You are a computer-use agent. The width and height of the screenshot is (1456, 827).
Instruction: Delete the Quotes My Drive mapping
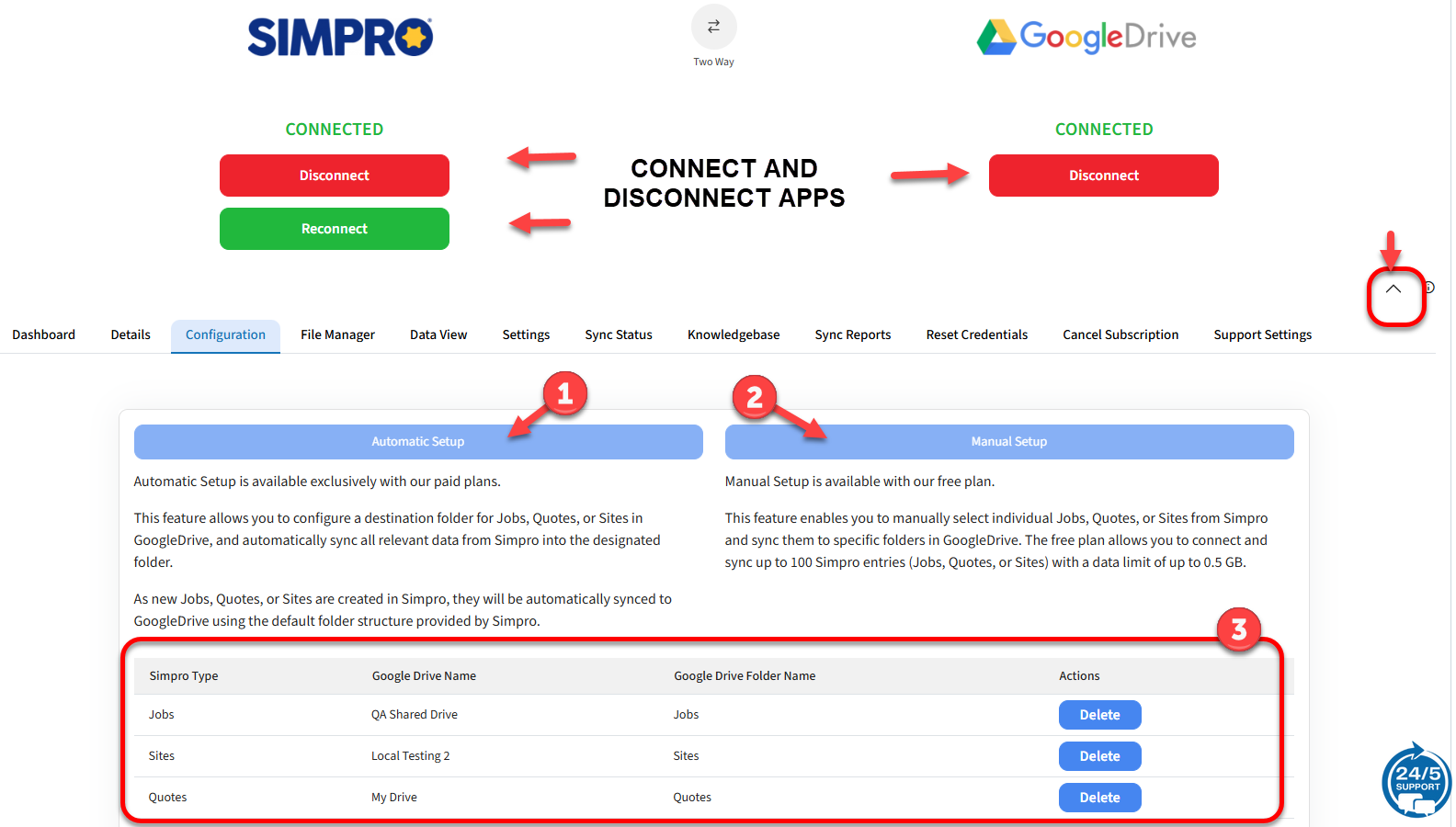[1099, 798]
